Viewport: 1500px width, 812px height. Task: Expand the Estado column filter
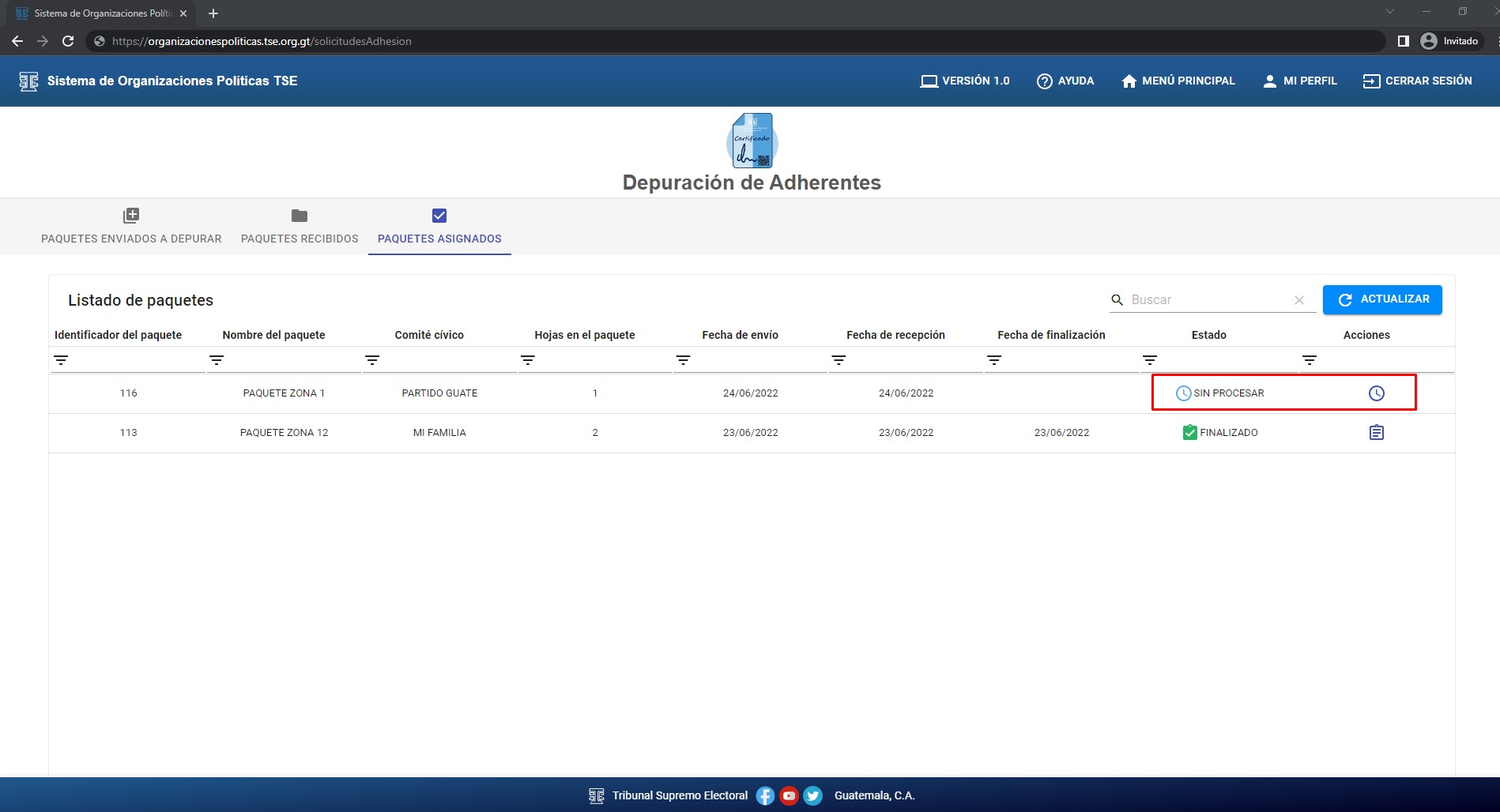[1150, 360]
